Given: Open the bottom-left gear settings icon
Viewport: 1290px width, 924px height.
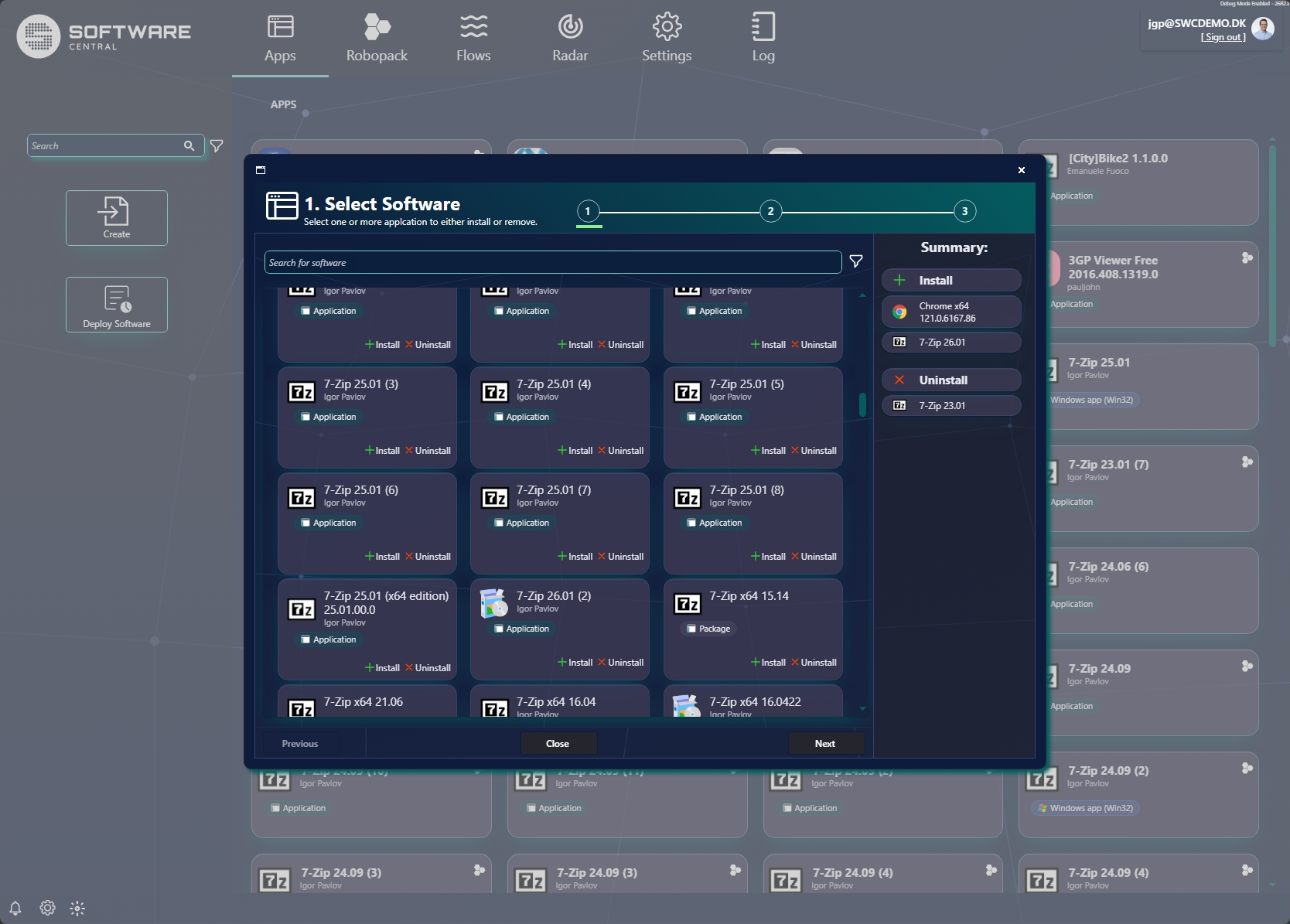Looking at the screenshot, I should (47, 908).
